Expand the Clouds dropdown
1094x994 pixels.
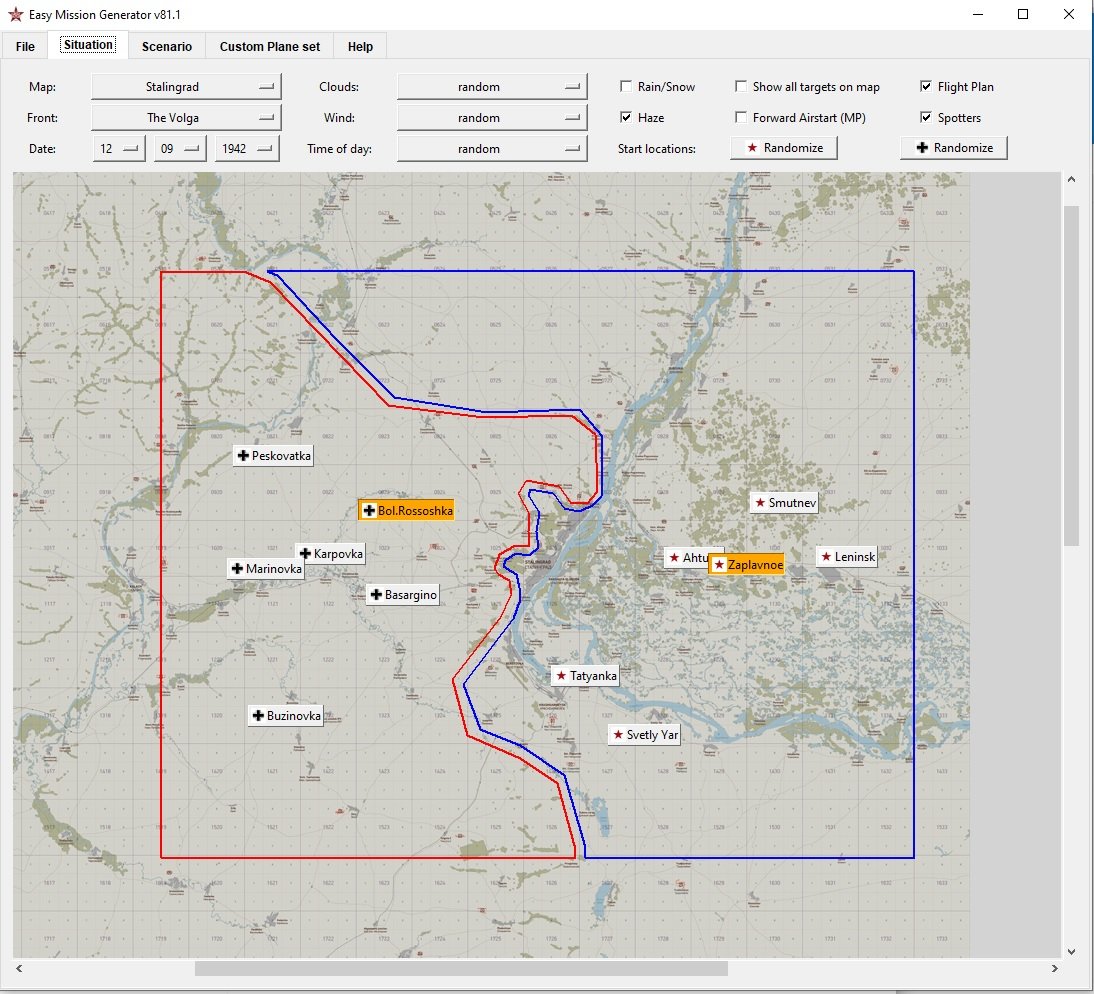pos(491,87)
